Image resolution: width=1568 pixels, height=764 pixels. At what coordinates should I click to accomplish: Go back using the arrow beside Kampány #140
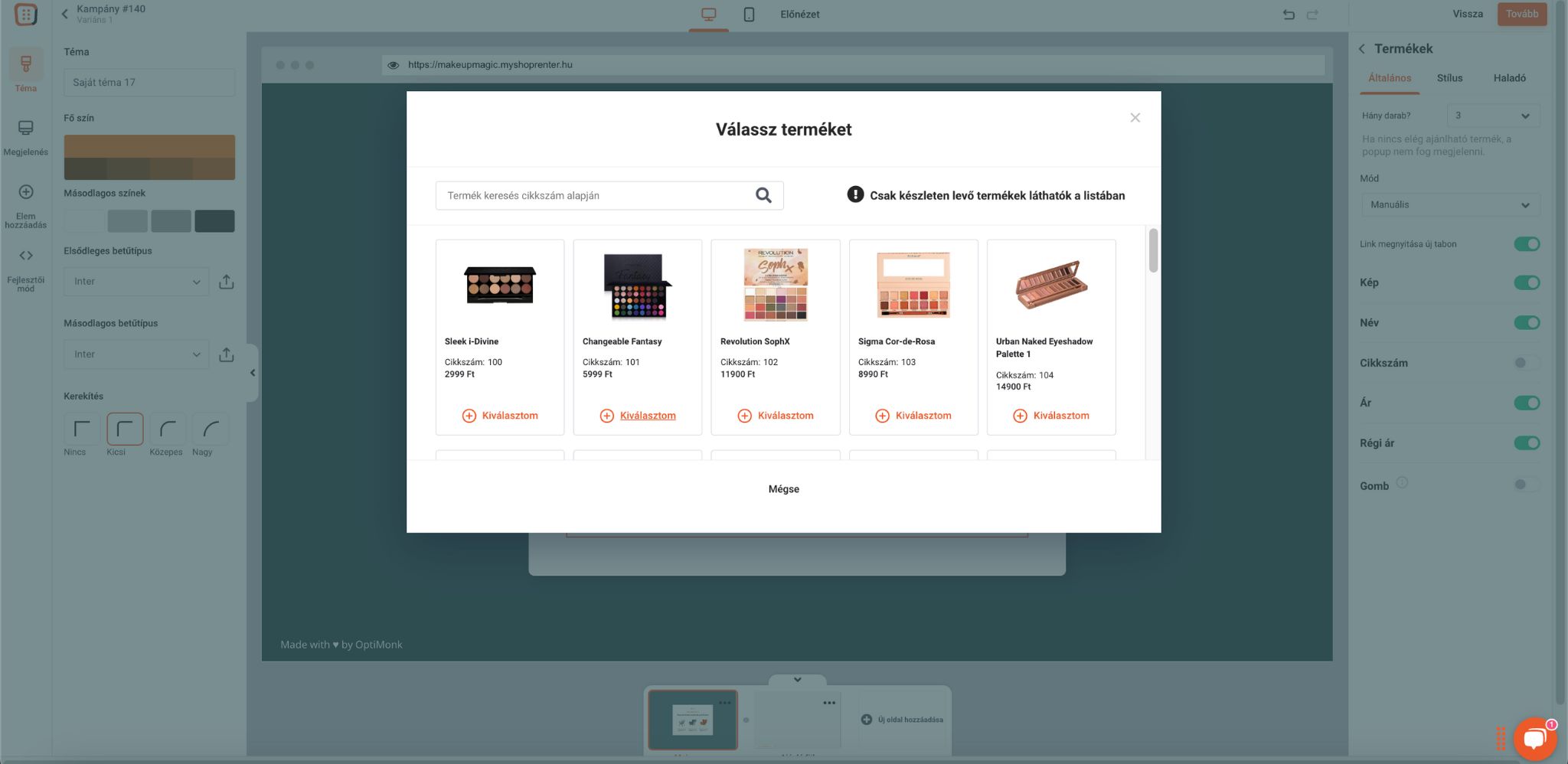(65, 14)
